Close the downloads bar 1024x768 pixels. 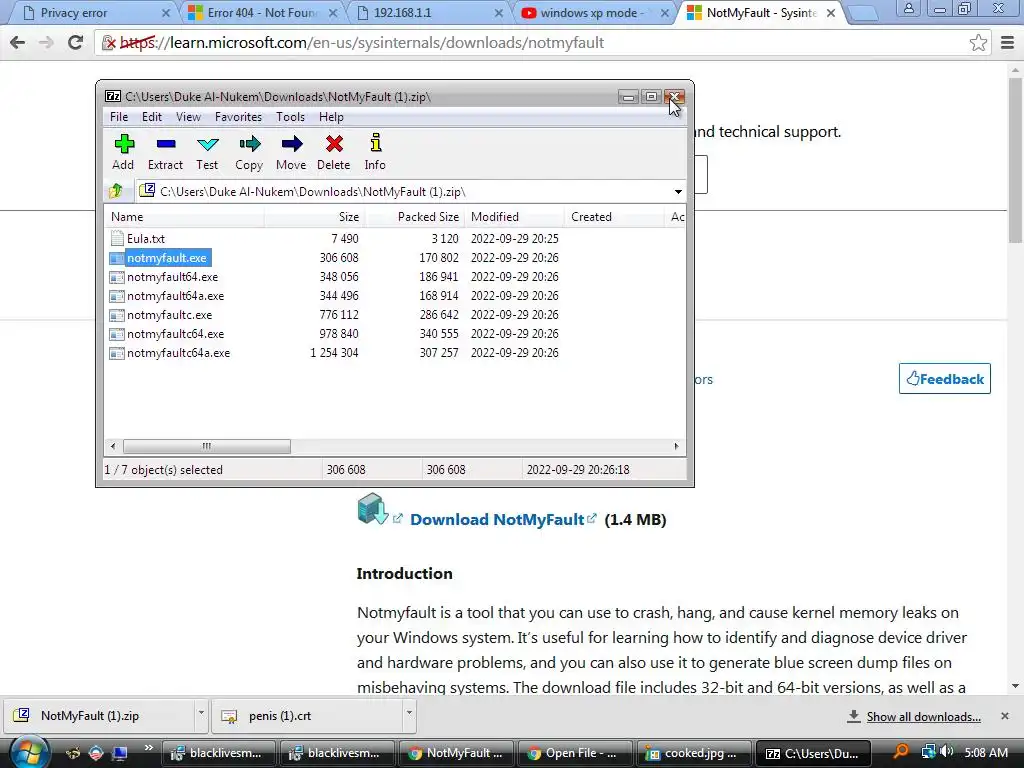(1005, 716)
